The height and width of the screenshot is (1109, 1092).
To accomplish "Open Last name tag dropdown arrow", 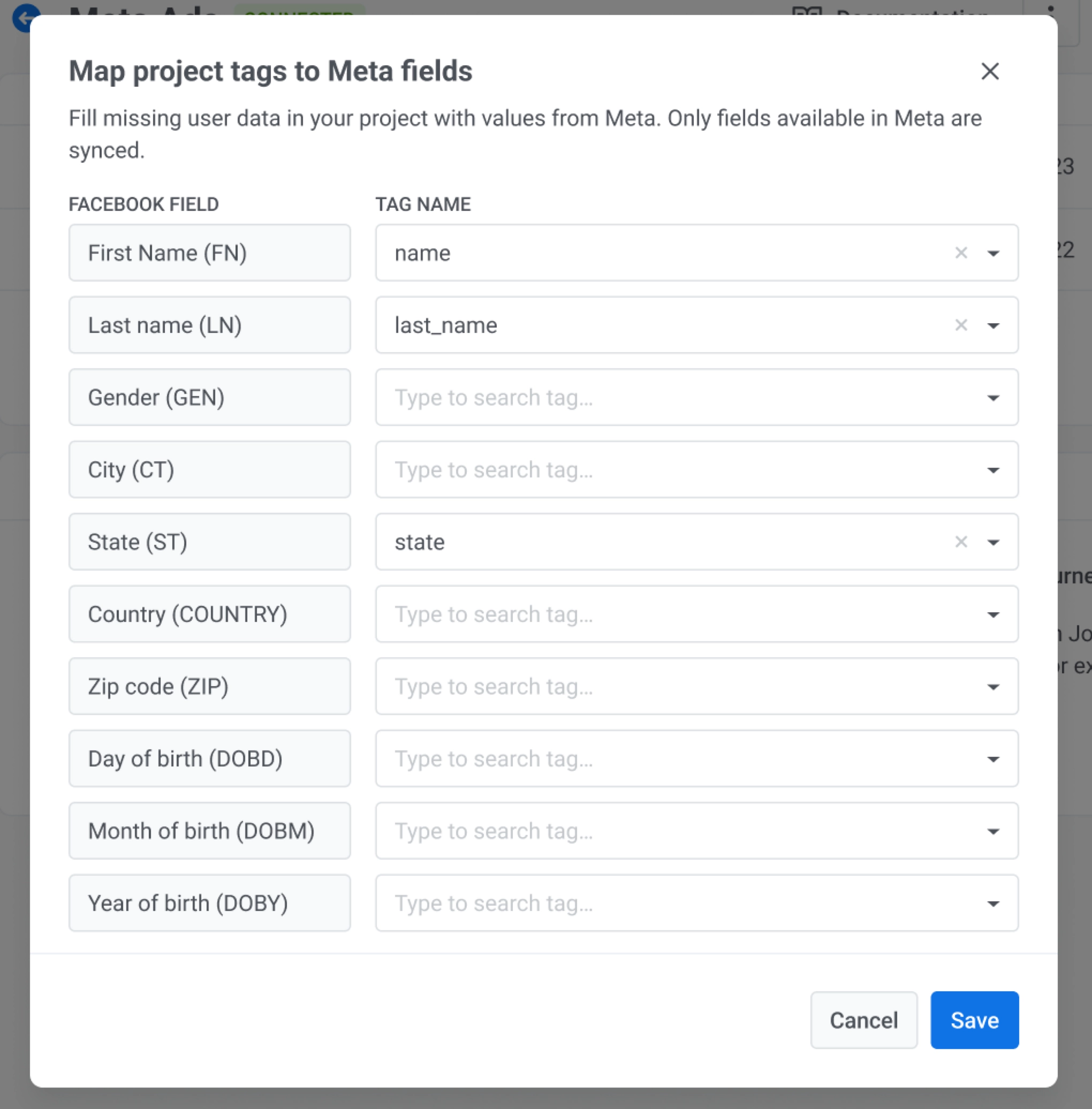I will (994, 326).
